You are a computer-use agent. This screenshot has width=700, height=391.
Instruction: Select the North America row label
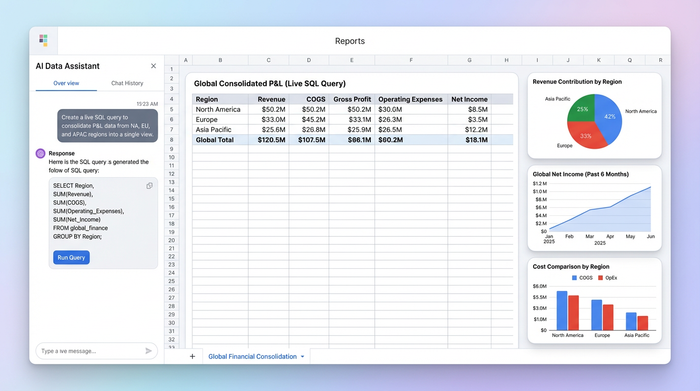click(x=218, y=109)
